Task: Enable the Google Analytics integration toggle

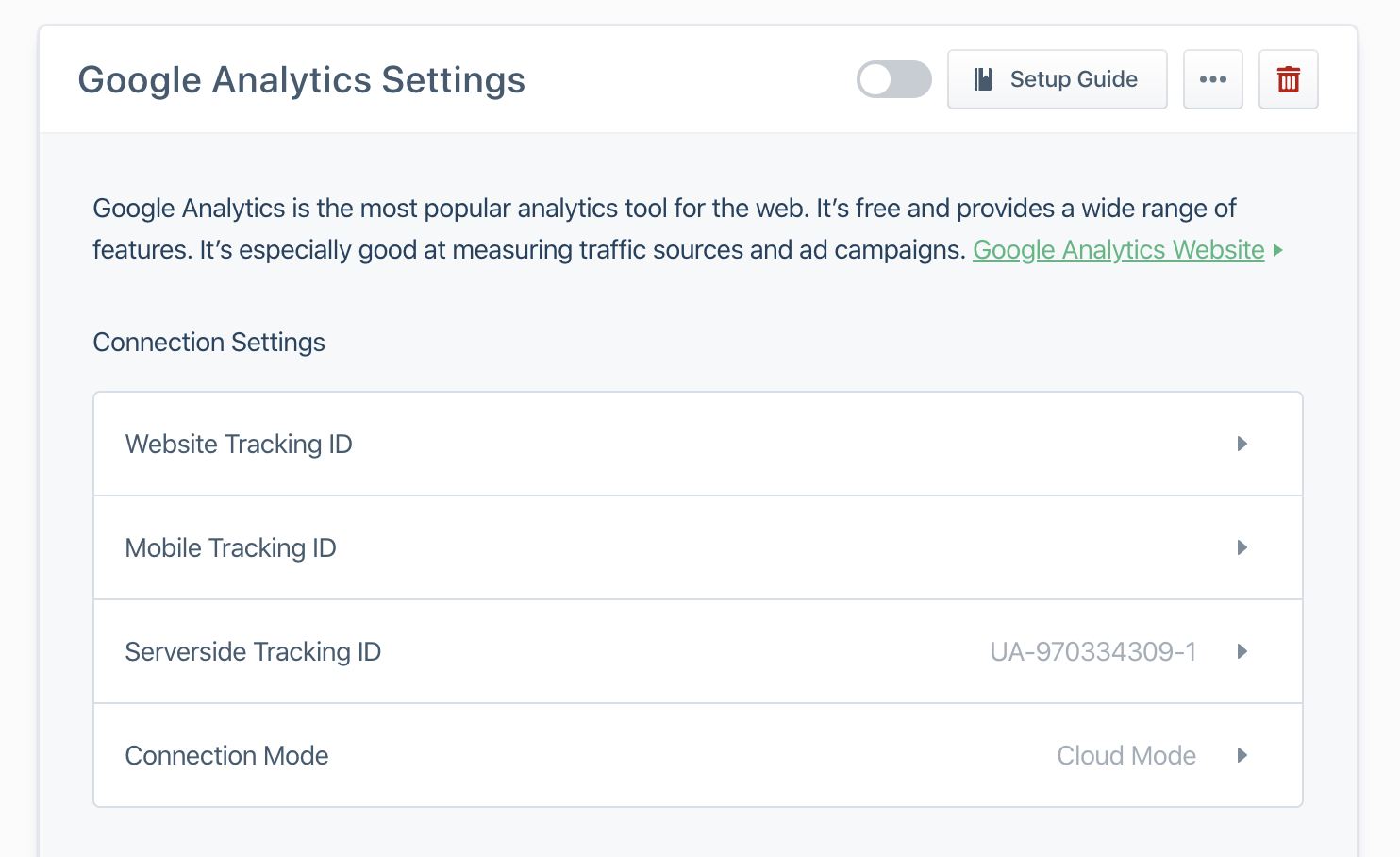Action: click(893, 79)
